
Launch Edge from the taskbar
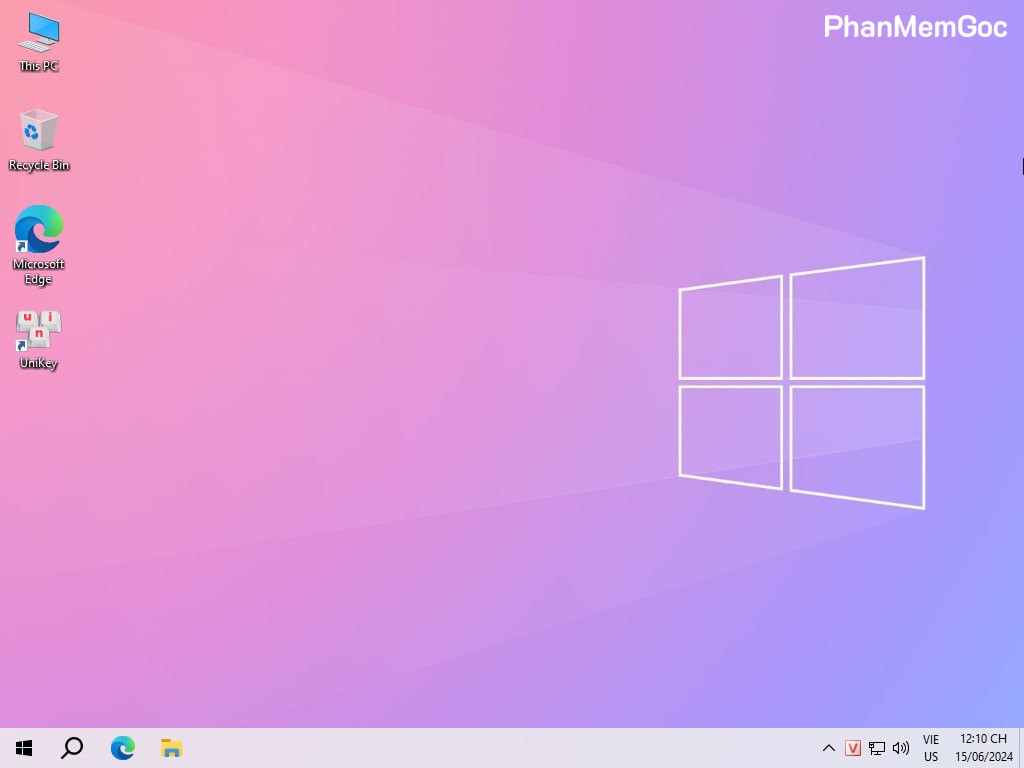click(x=122, y=748)
